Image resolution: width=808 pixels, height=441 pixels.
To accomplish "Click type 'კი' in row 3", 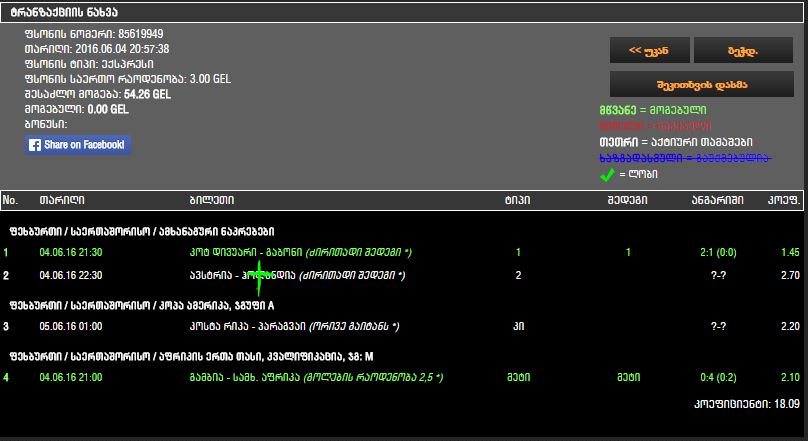I will (518, 326).
